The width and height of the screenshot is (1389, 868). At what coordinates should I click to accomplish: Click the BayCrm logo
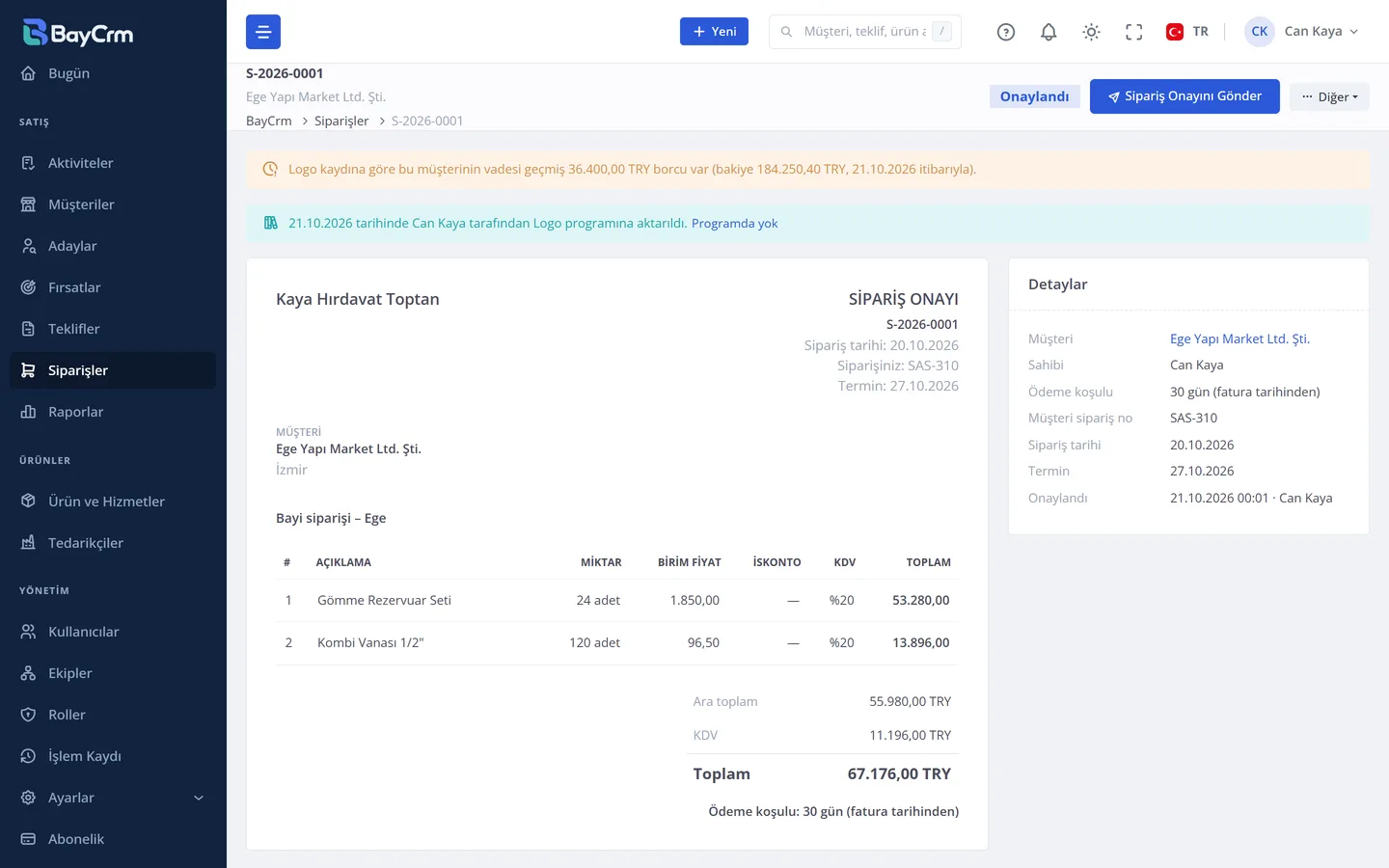pos(78,33)
